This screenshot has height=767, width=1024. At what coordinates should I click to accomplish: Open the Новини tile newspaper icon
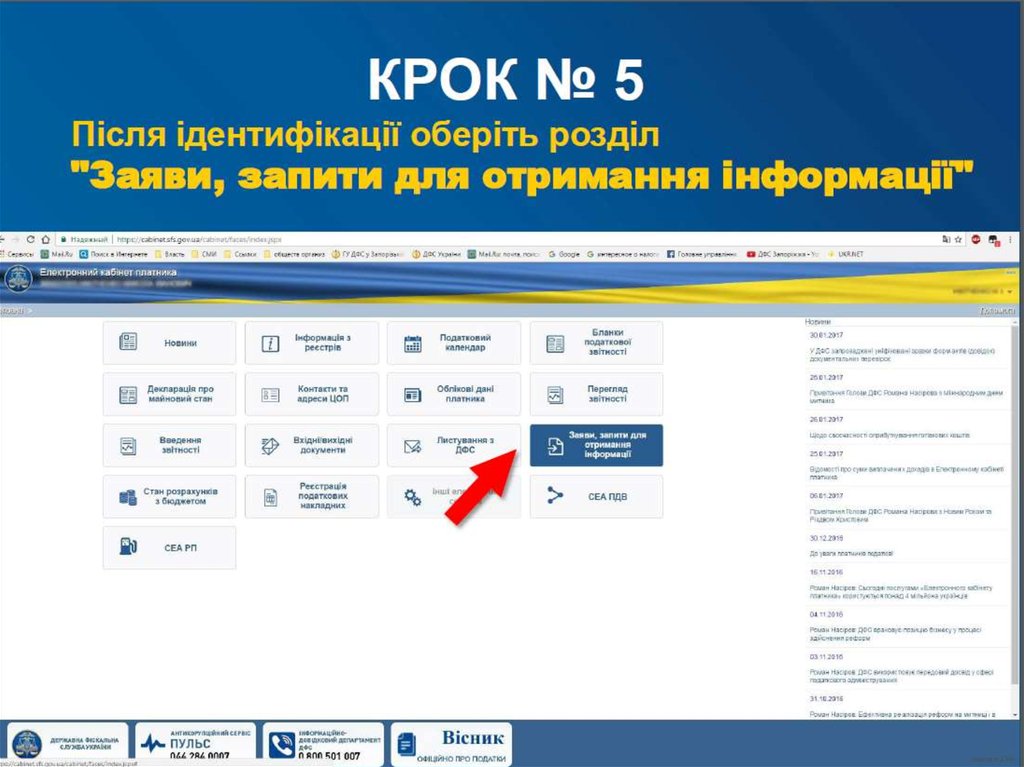(128, 342)
